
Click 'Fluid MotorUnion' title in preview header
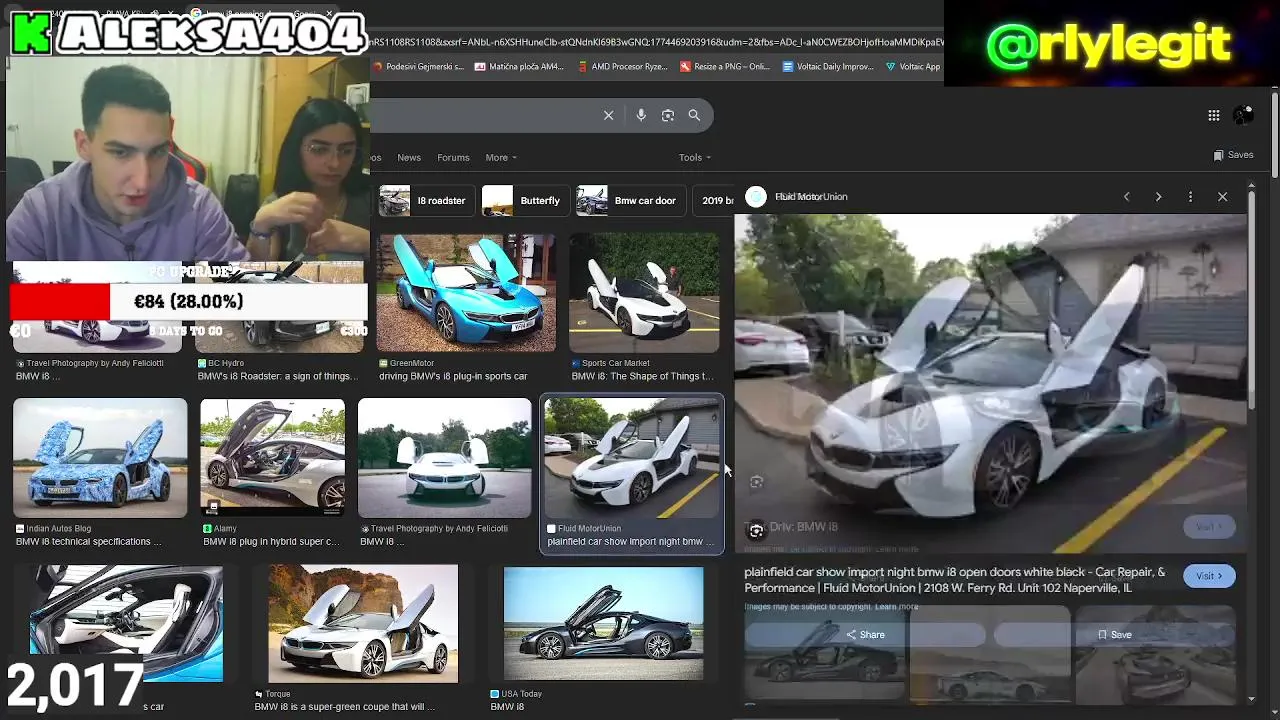(x=811, y=197)
